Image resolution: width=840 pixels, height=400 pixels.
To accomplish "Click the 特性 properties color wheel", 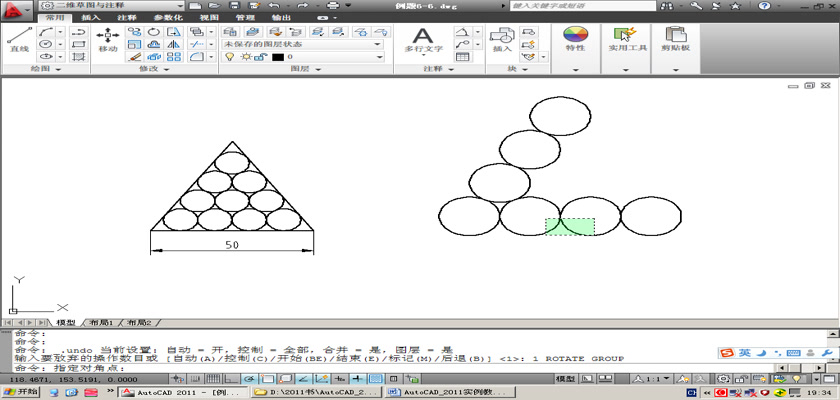I will [575, 40].
